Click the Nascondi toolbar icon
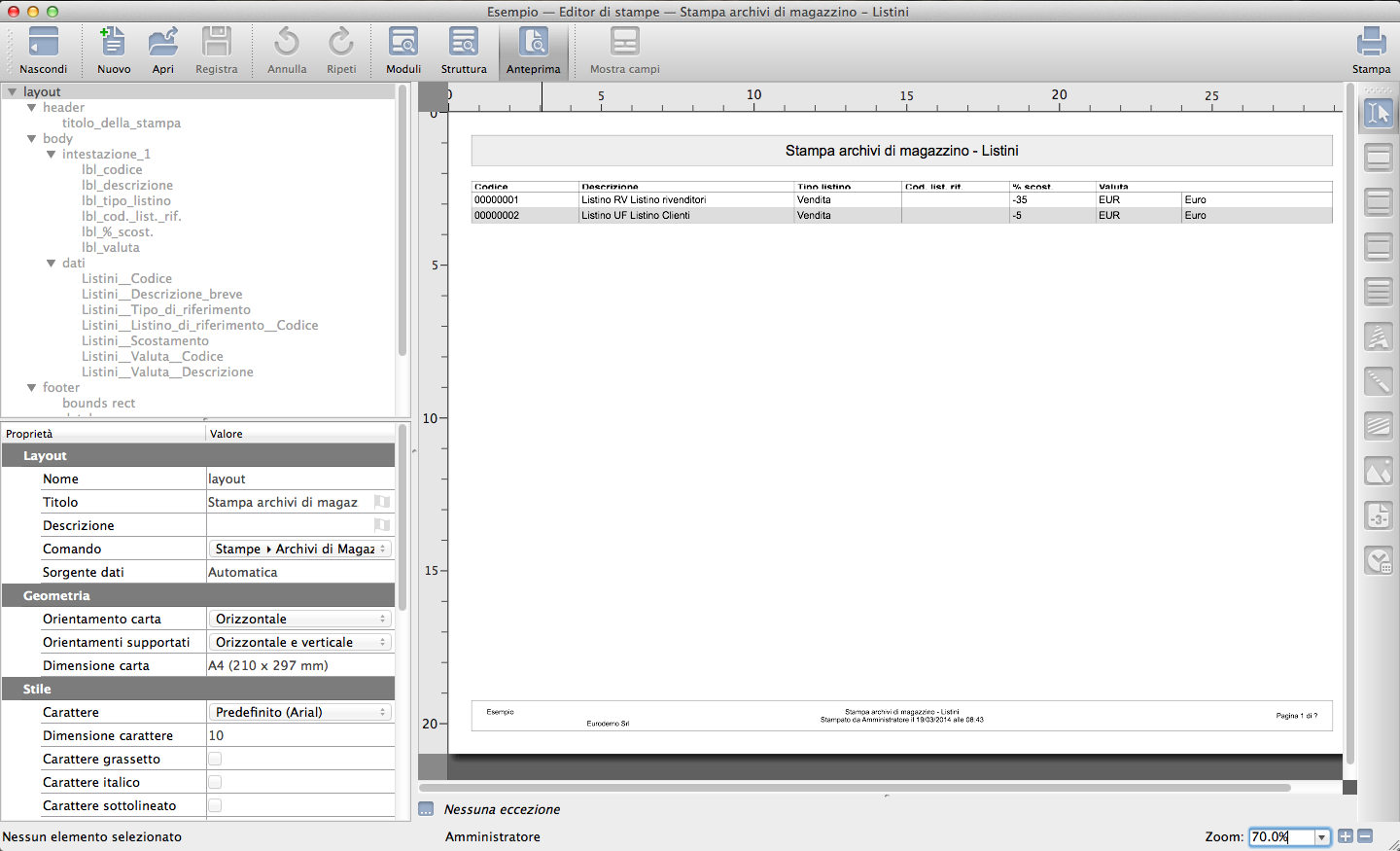 (44, 49)
